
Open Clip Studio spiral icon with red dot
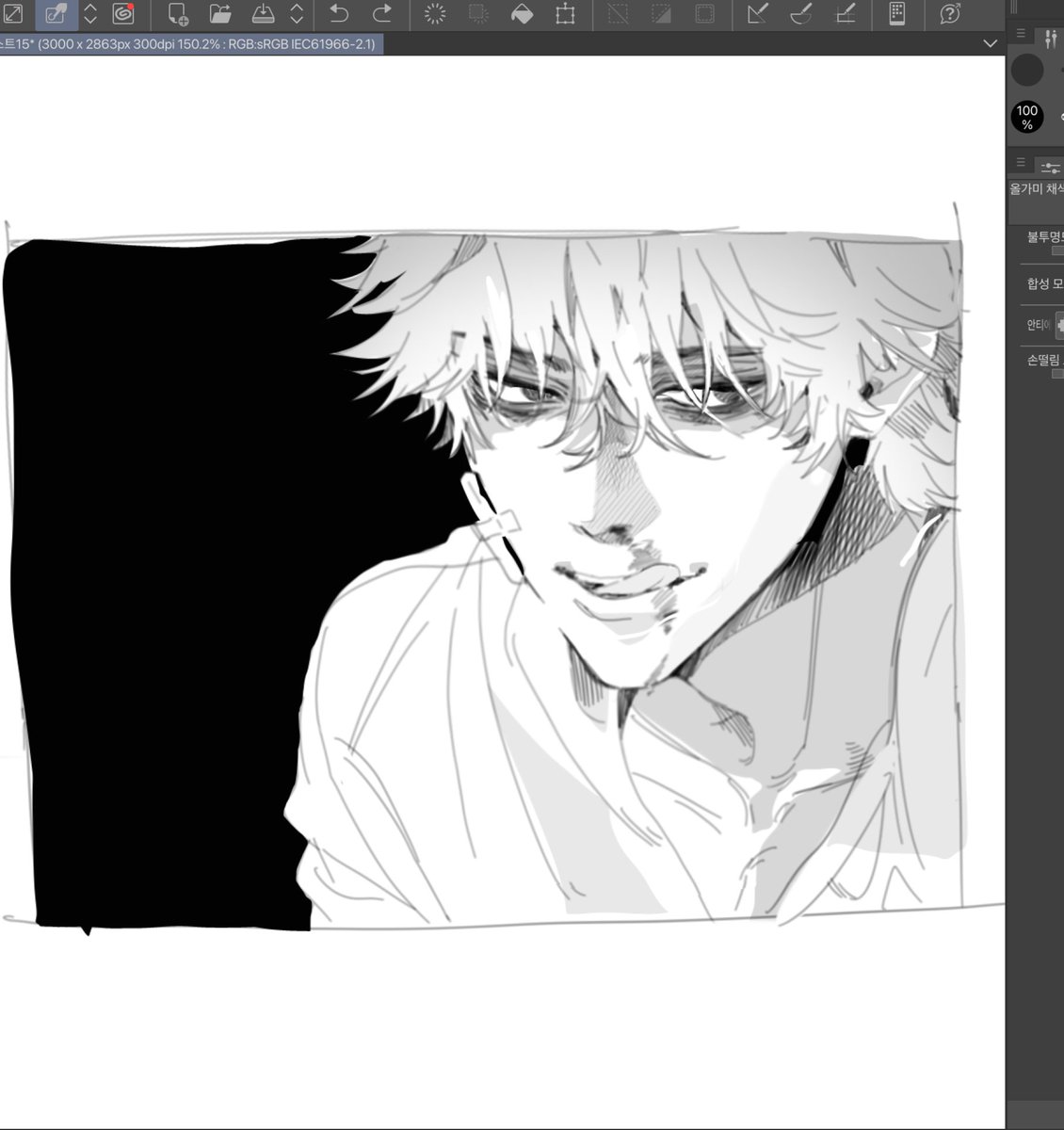pyautogui.click(x=122, y=14)
